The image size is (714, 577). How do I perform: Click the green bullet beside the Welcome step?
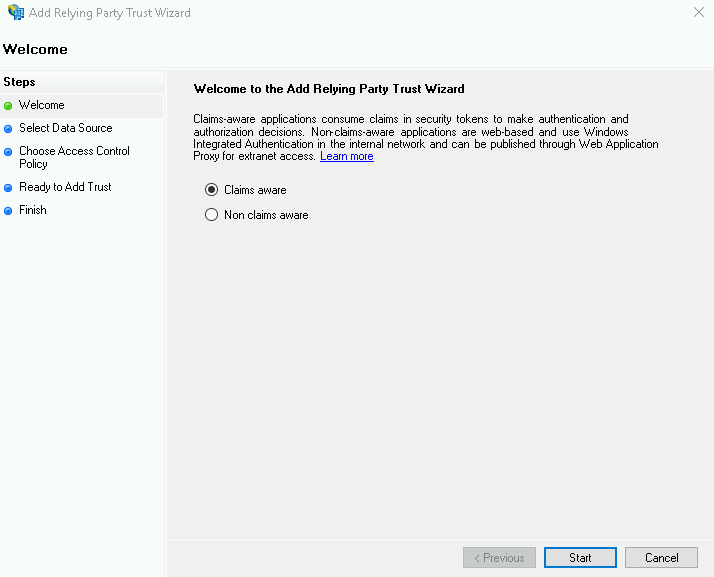coord(9,106)
